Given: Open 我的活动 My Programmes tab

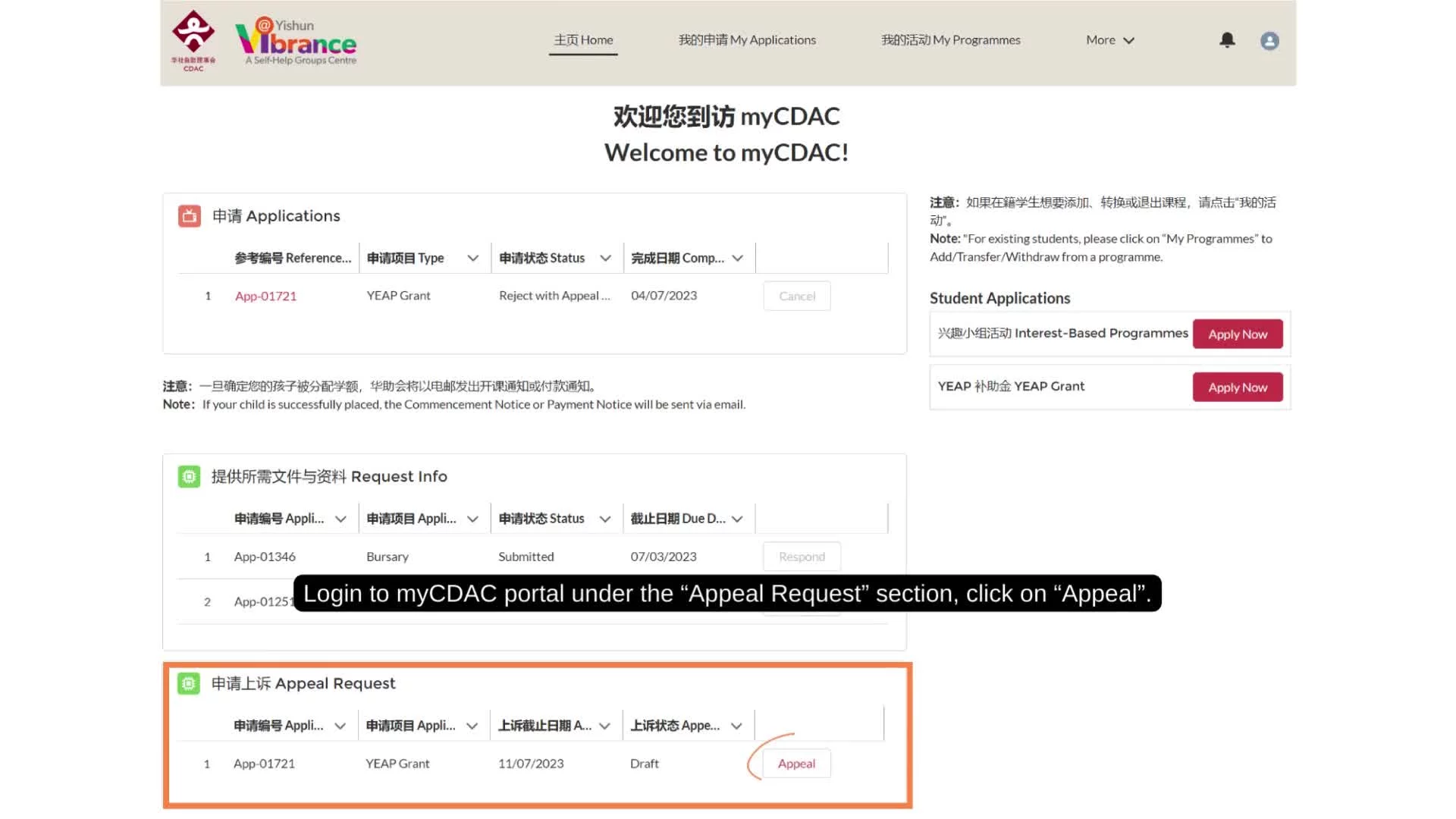Looking at the screenshot, I should 951,40.
